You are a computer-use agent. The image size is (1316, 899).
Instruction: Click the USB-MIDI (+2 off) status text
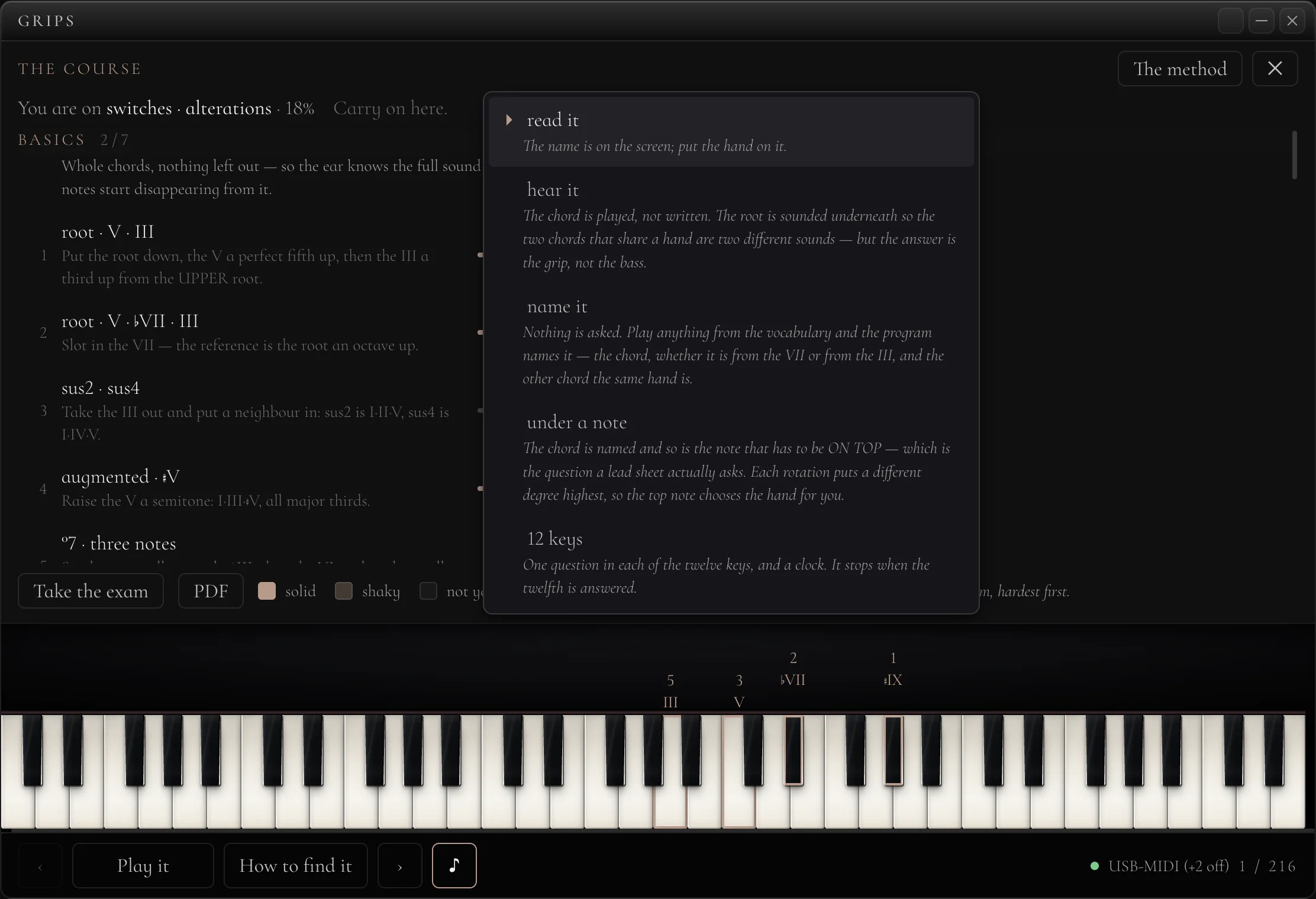(1169, 866)
